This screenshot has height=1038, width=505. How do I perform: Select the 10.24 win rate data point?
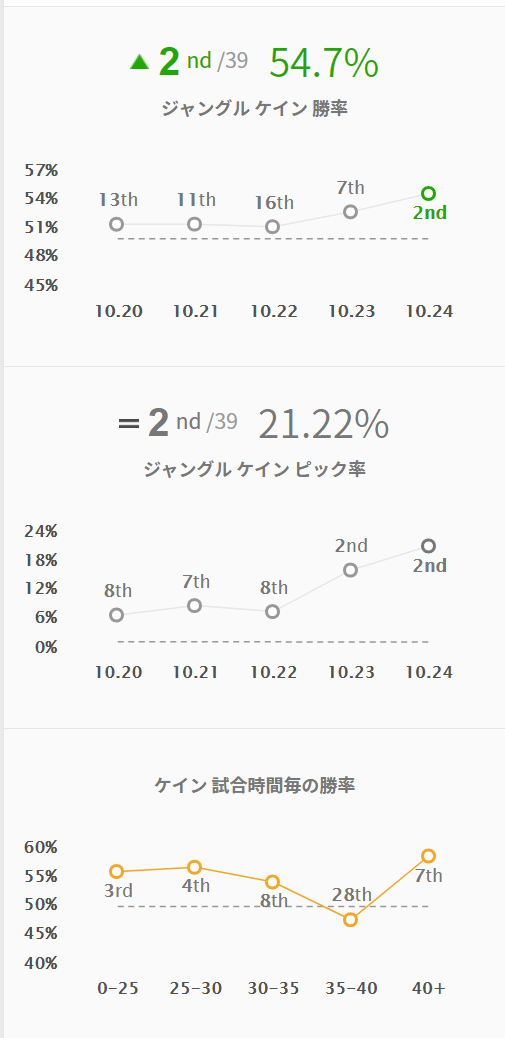(x=428, y=193)
